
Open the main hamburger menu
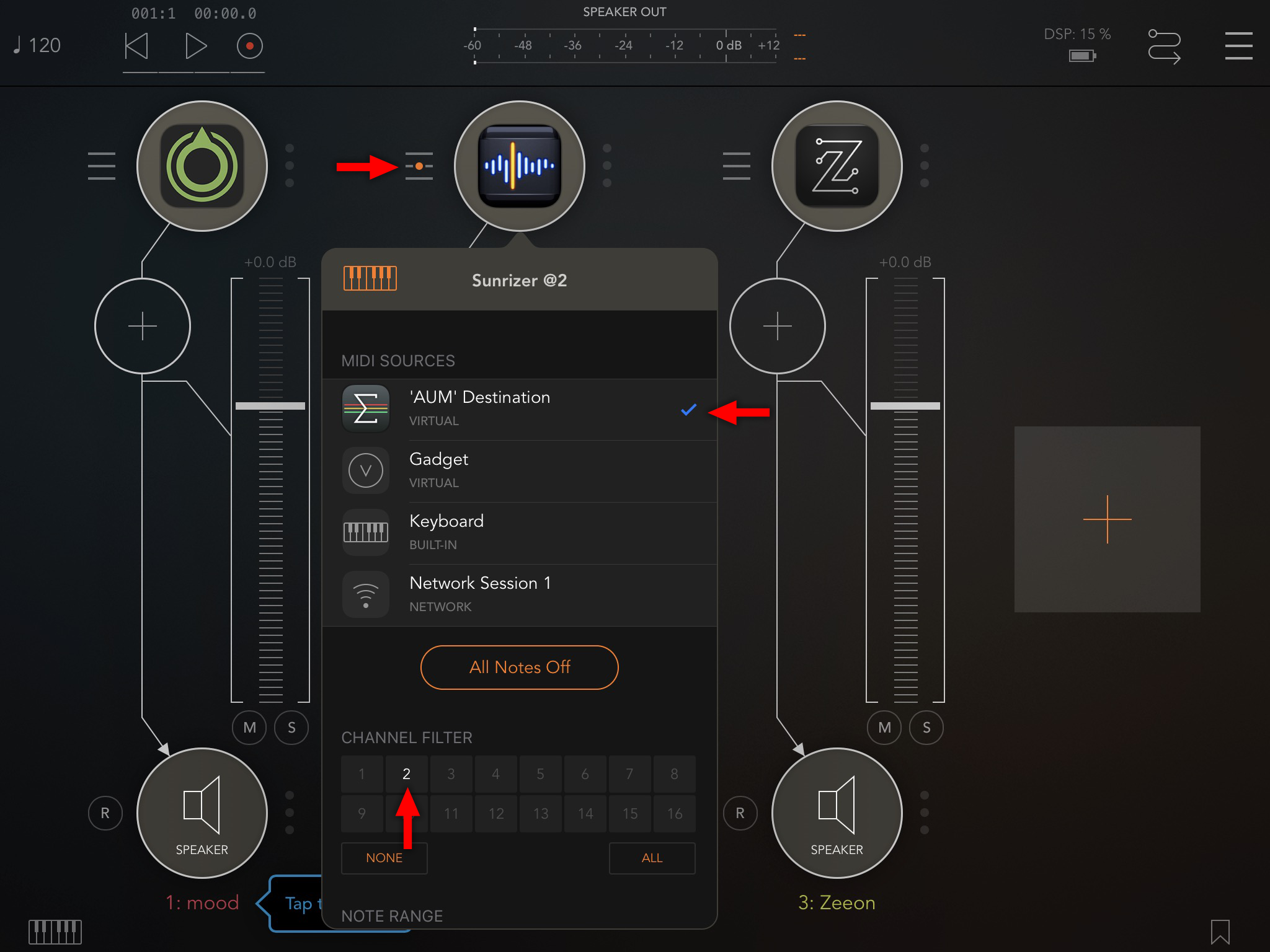pyautogui.click(x=1238, y=46)
